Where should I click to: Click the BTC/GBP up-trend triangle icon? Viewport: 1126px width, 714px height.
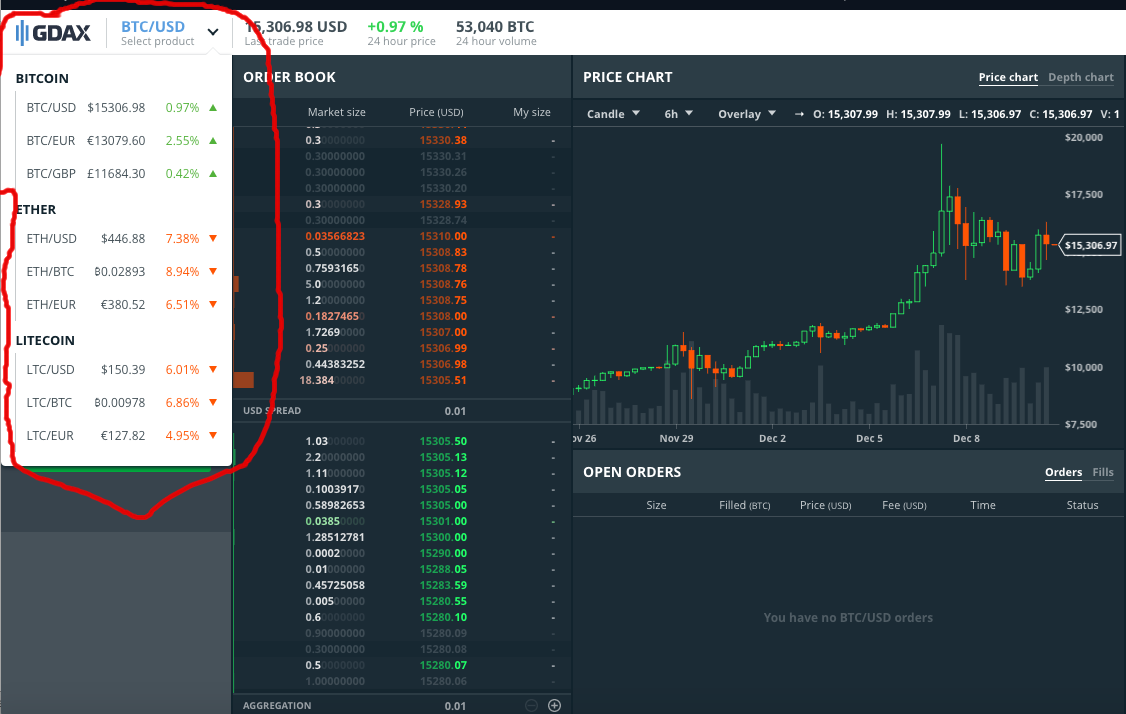[213, 174]
